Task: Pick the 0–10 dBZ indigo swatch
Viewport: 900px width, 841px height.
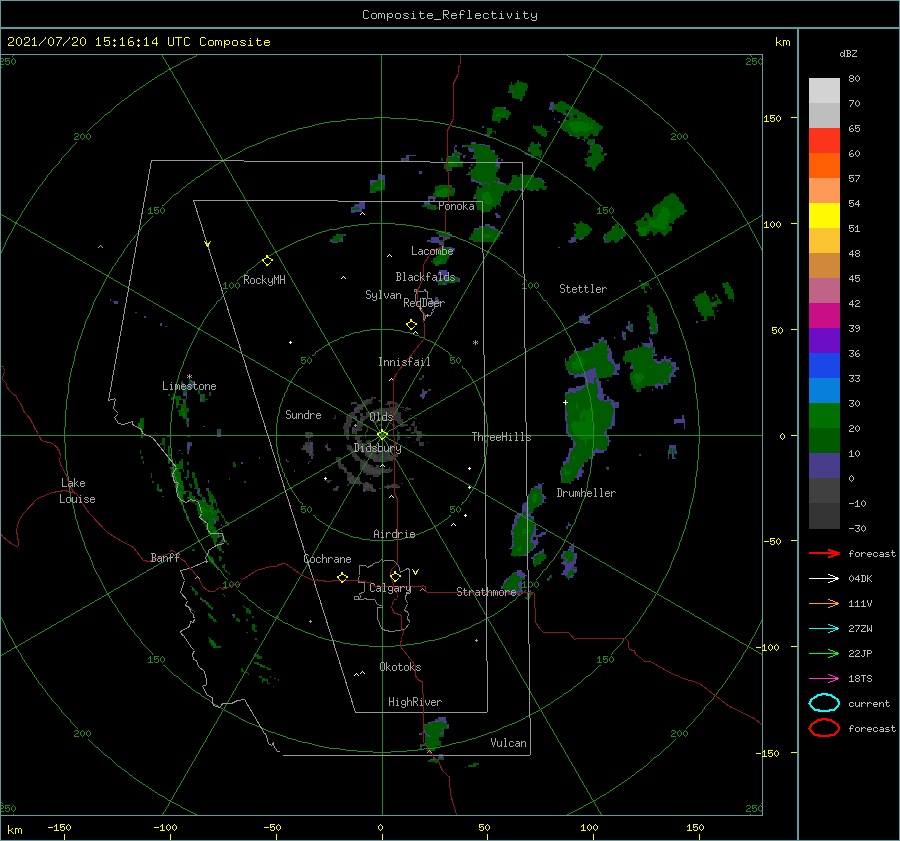Action: (824, 466)
